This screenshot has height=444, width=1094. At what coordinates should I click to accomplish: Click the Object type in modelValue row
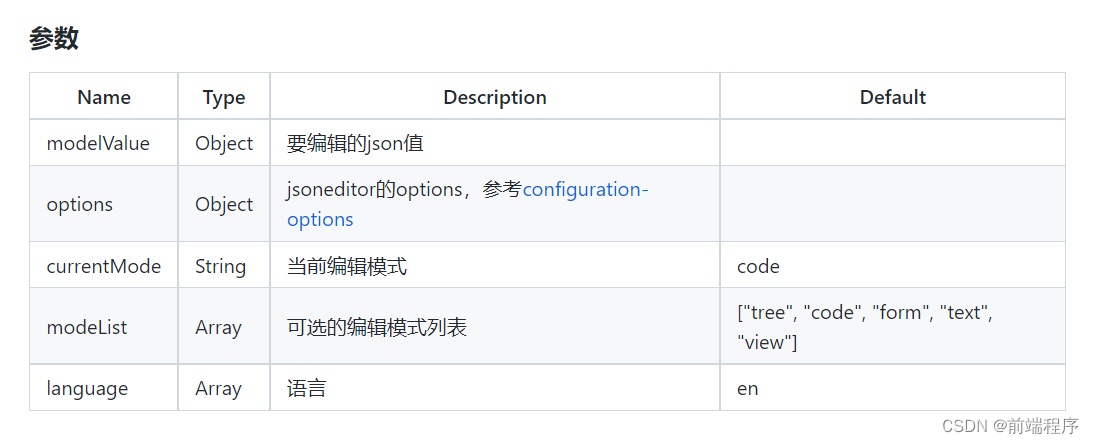(224, 143)
